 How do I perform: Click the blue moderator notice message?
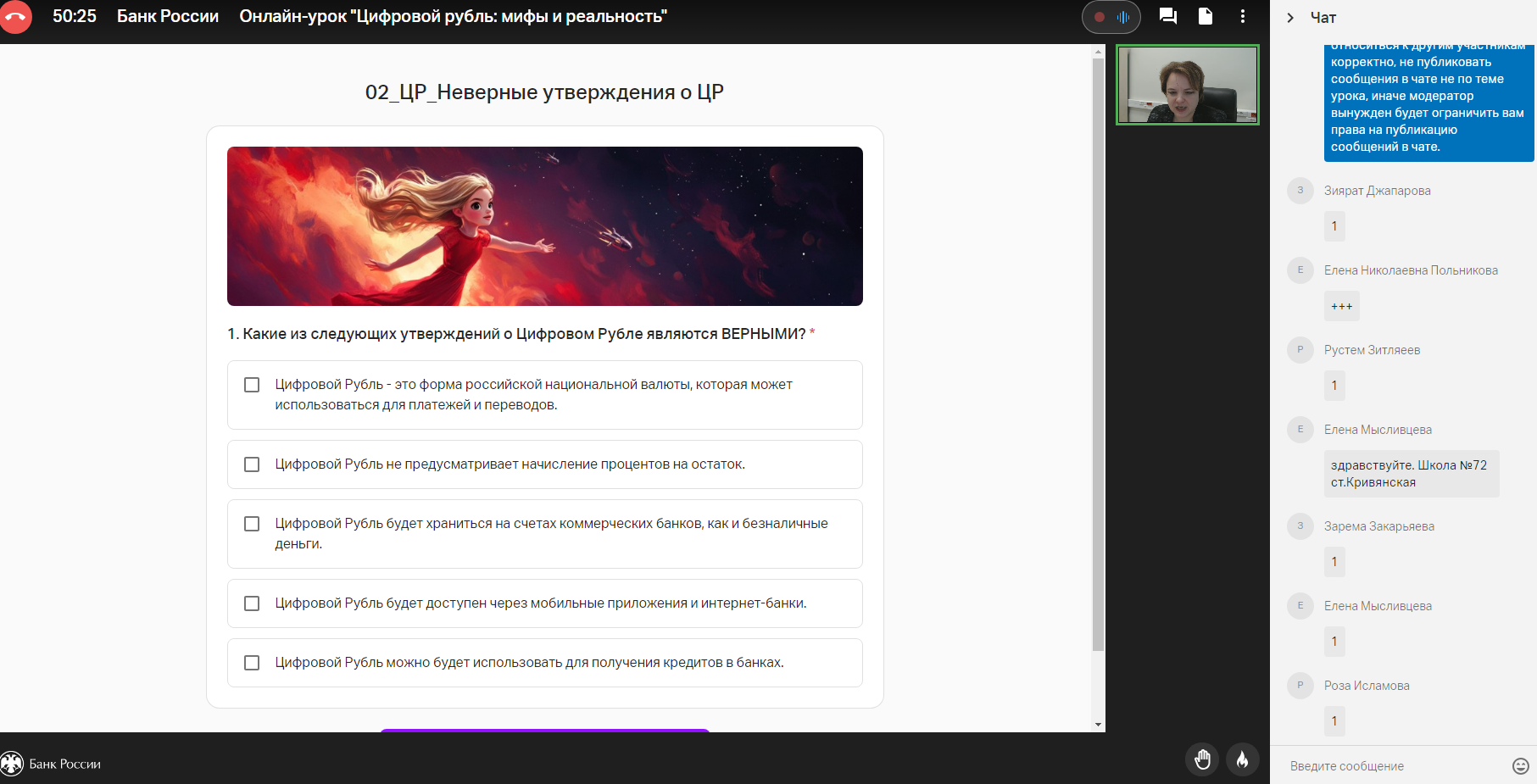coord(1428,103)
